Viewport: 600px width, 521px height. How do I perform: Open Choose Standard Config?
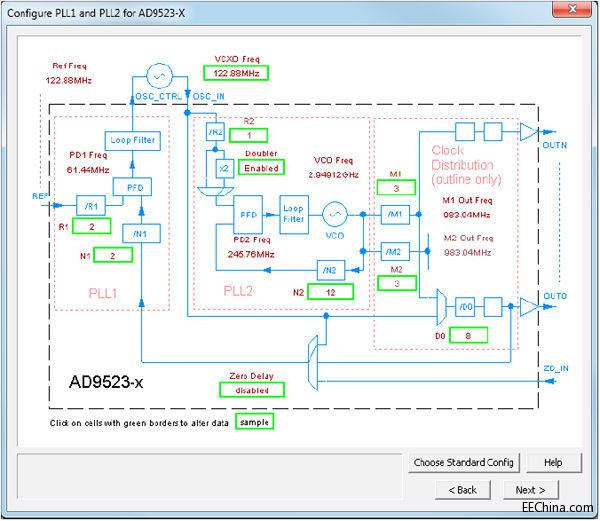tap(465, 463)
